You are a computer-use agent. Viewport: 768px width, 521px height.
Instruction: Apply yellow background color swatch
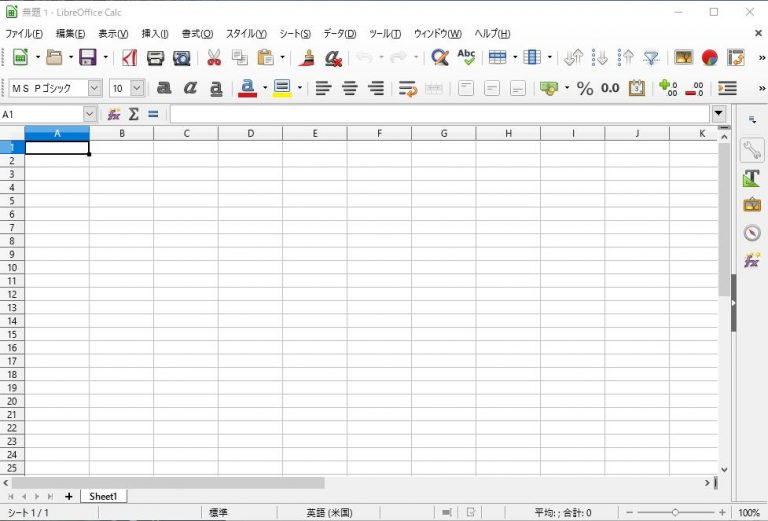pos(282,89)
